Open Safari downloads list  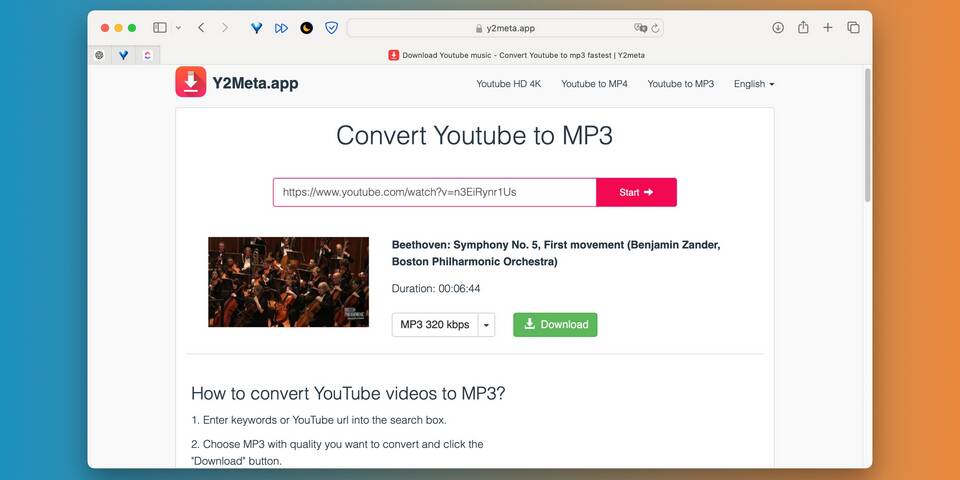(x=778, y=28)
